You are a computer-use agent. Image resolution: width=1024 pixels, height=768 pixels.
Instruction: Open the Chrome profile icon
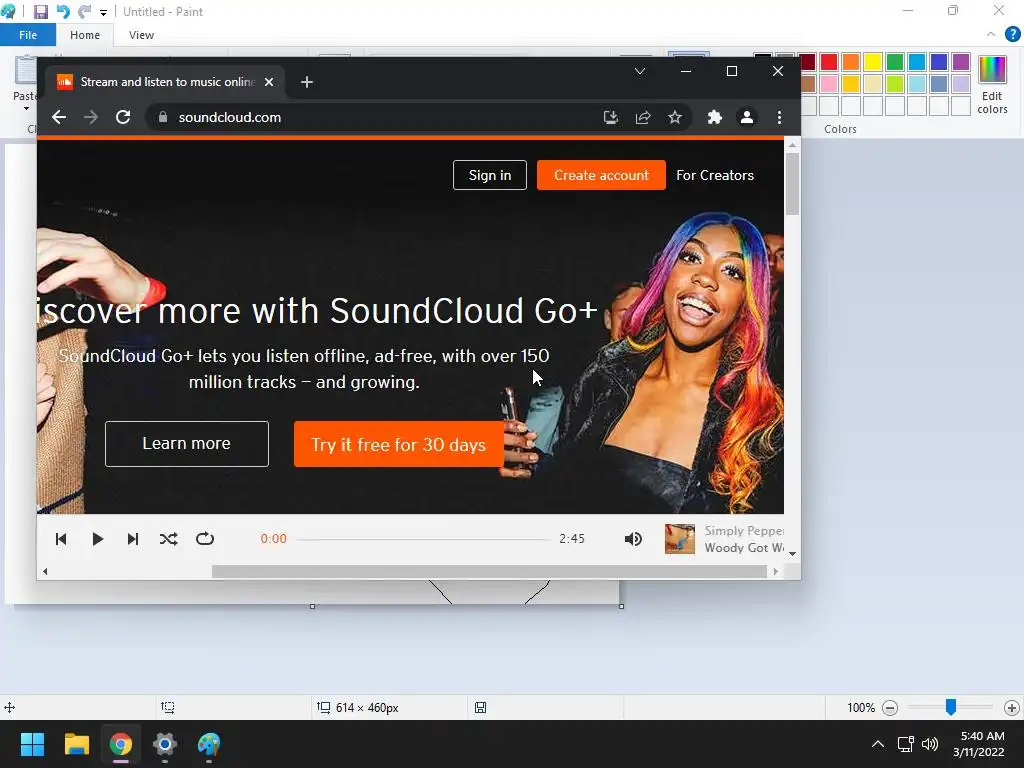746,118
